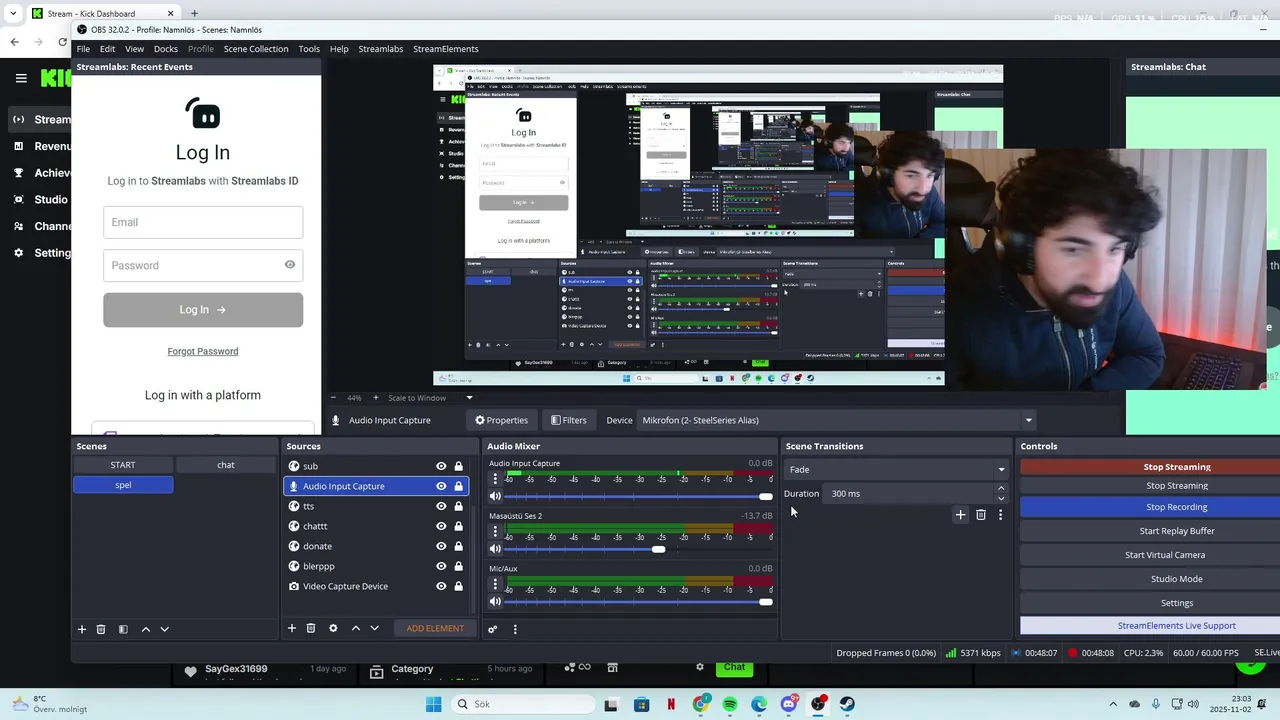Open the Edit menu
The image size is (1280, 720).
click(107, 49)
